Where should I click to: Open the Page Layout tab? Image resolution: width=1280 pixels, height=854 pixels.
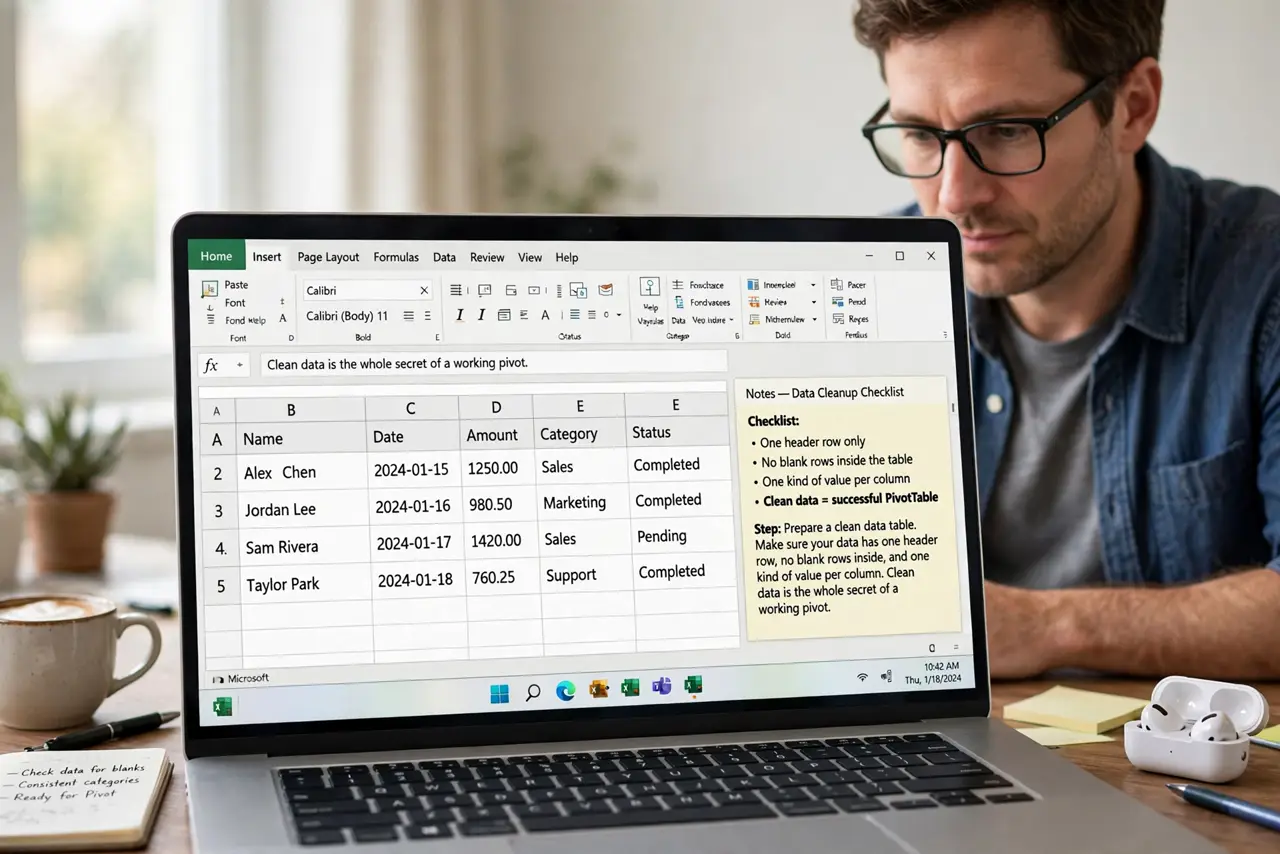point(328,257)
